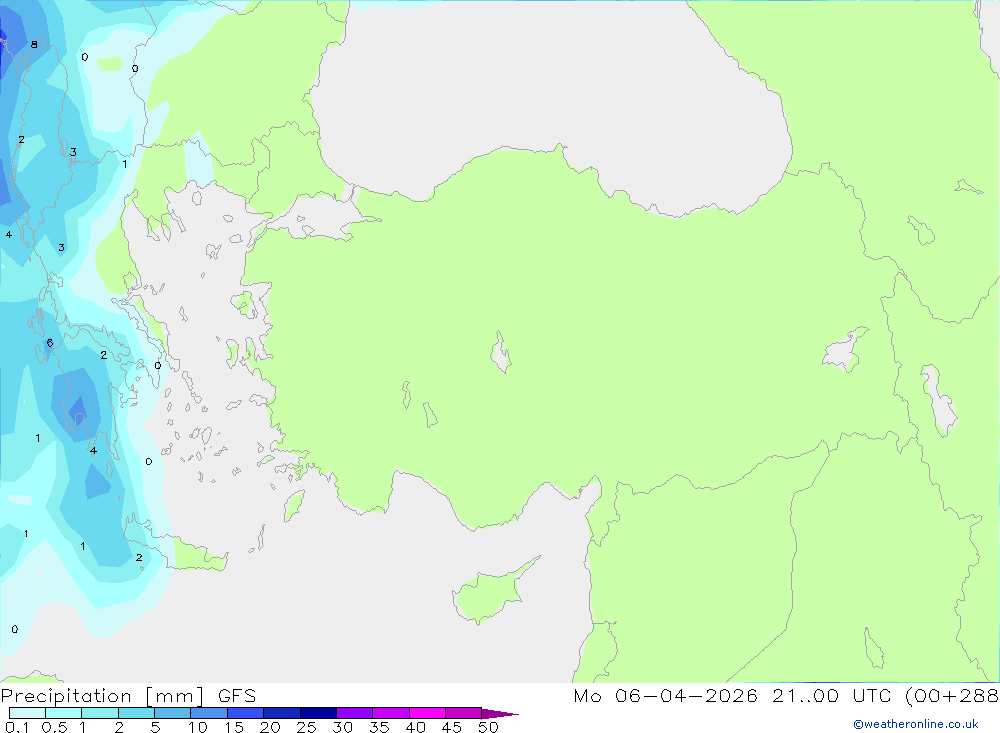
Task: Click the '10' legend scale label
Action: (198, 727)
